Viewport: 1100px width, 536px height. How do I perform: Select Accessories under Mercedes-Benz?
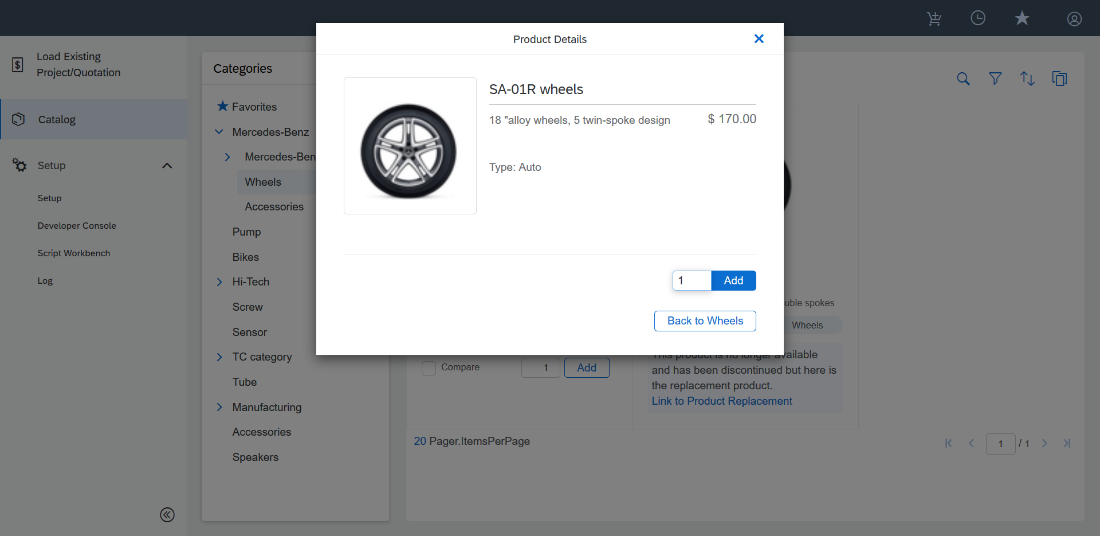(274, 207)
